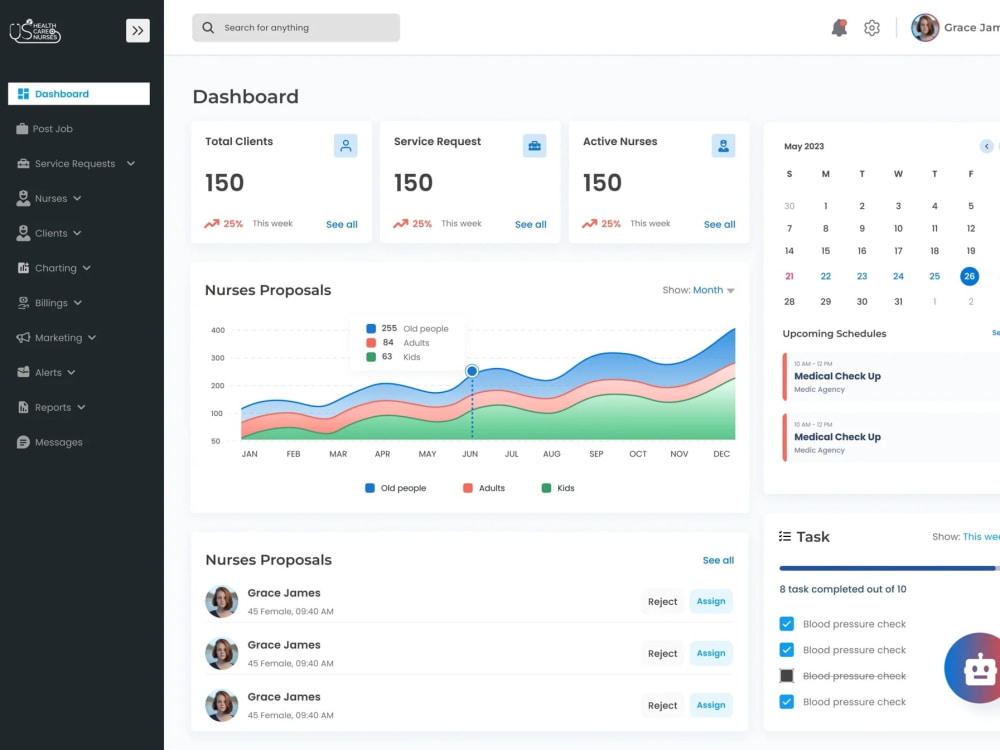
Task: Uncheck the second Blood pressure check task
Action: (786, 650)
